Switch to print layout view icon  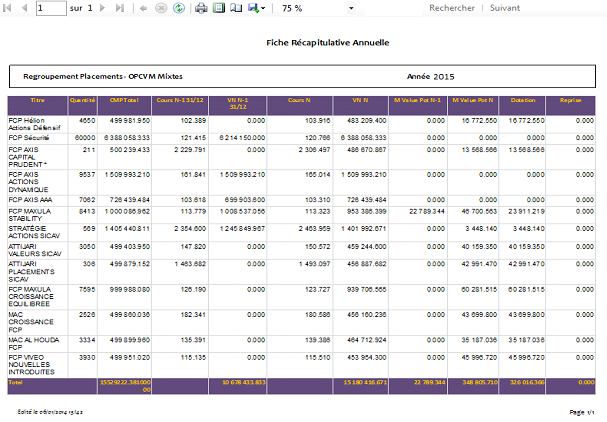tap(219, 8)
